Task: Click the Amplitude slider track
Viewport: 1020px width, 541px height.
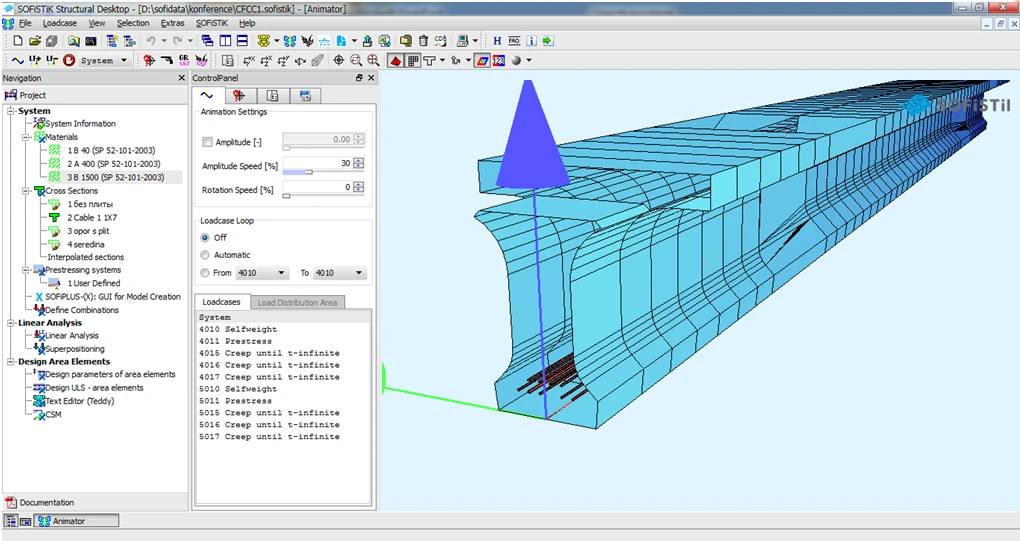Action: [323, 148]
